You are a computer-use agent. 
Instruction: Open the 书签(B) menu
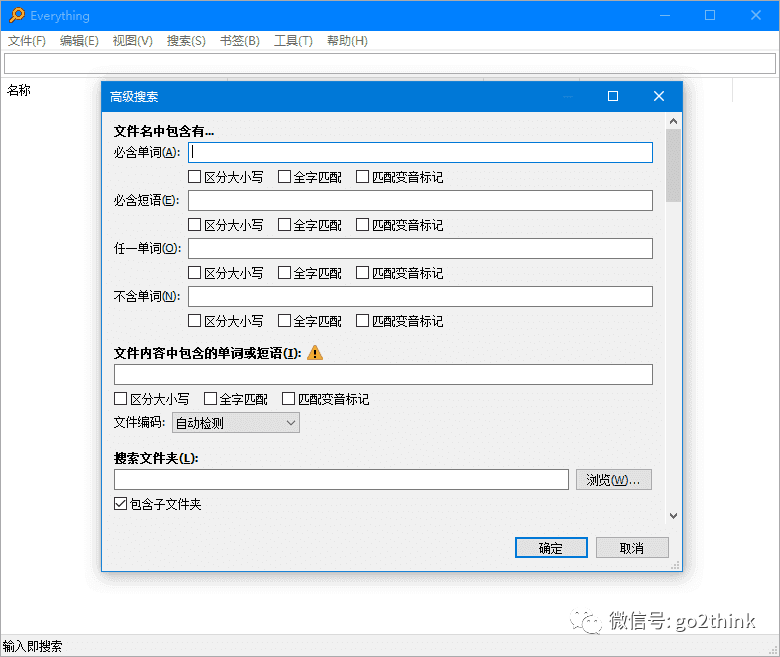[240, 41]
